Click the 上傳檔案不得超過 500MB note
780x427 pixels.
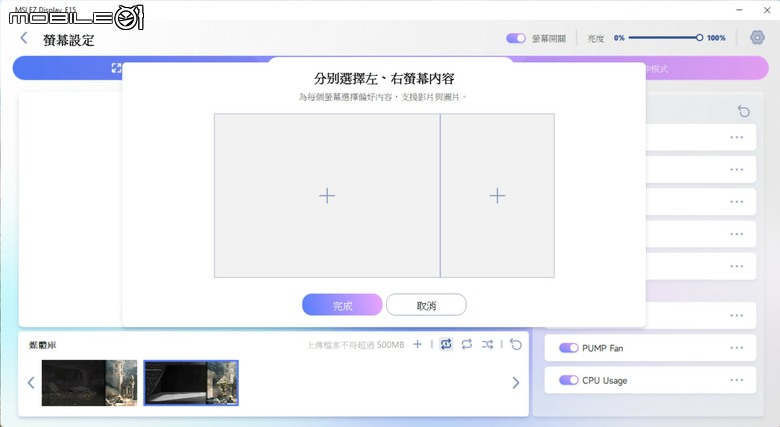point(356,344)
